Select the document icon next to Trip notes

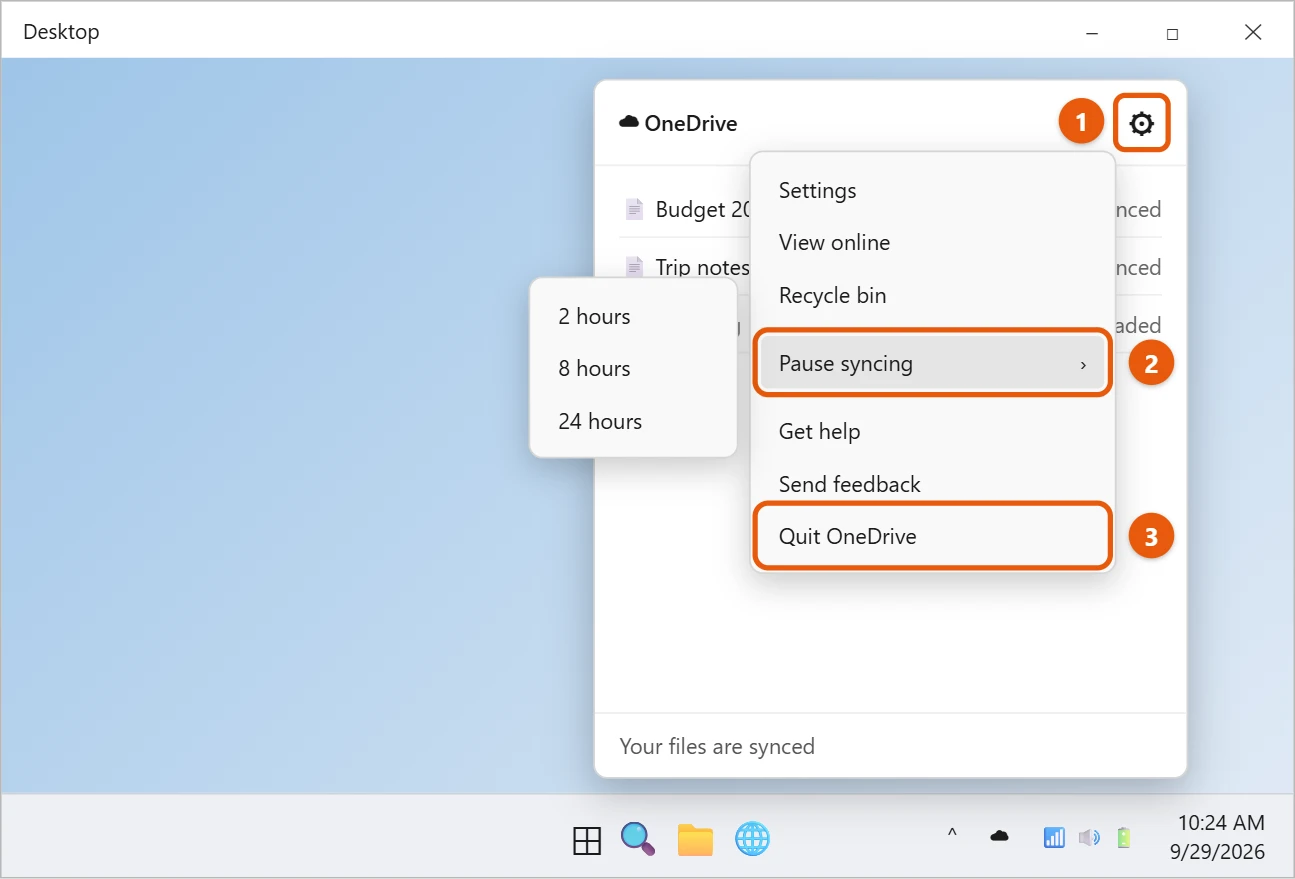click(633, 267)
